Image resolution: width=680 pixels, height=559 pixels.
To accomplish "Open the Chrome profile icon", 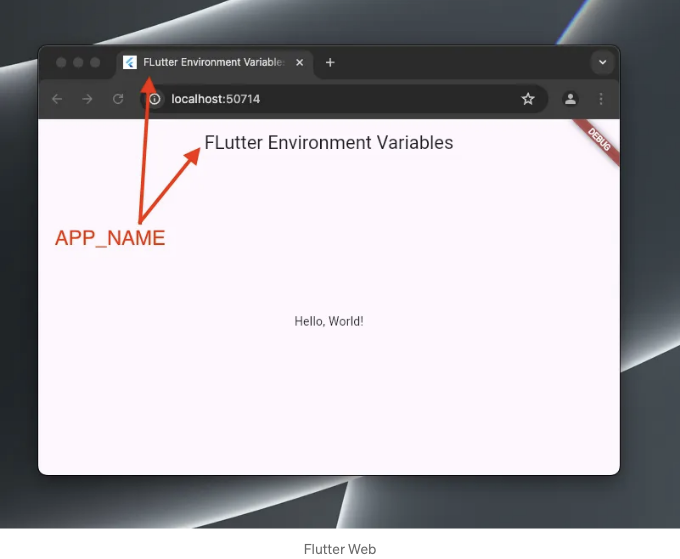I will click(x=570, y=99).
